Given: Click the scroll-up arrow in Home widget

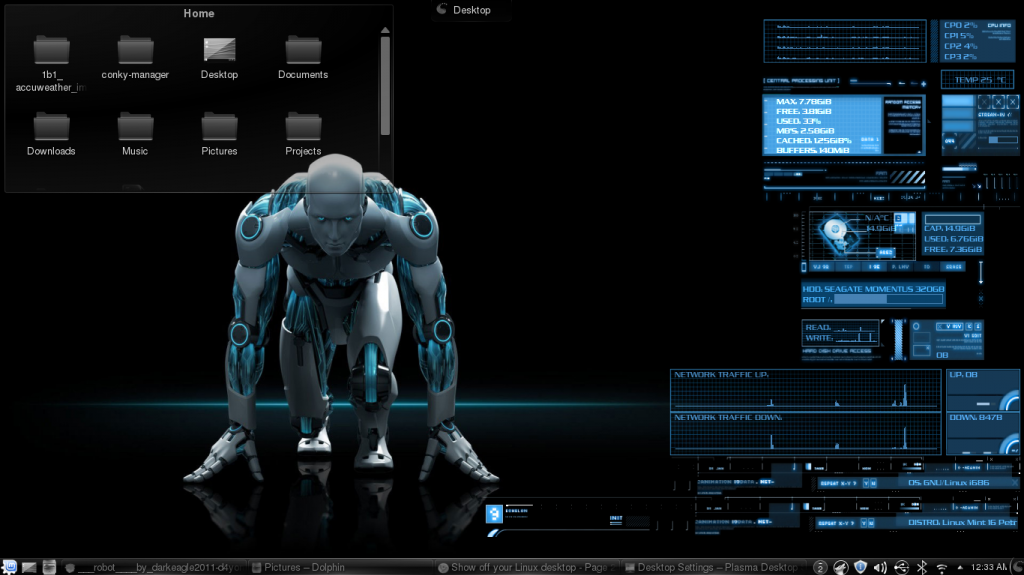Looking at the screenshot, I should (385, 30).
